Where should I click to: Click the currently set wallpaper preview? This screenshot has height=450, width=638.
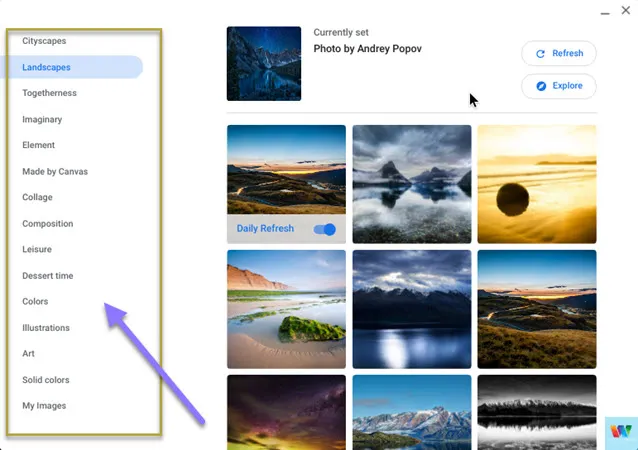click(x=264, y=63)
